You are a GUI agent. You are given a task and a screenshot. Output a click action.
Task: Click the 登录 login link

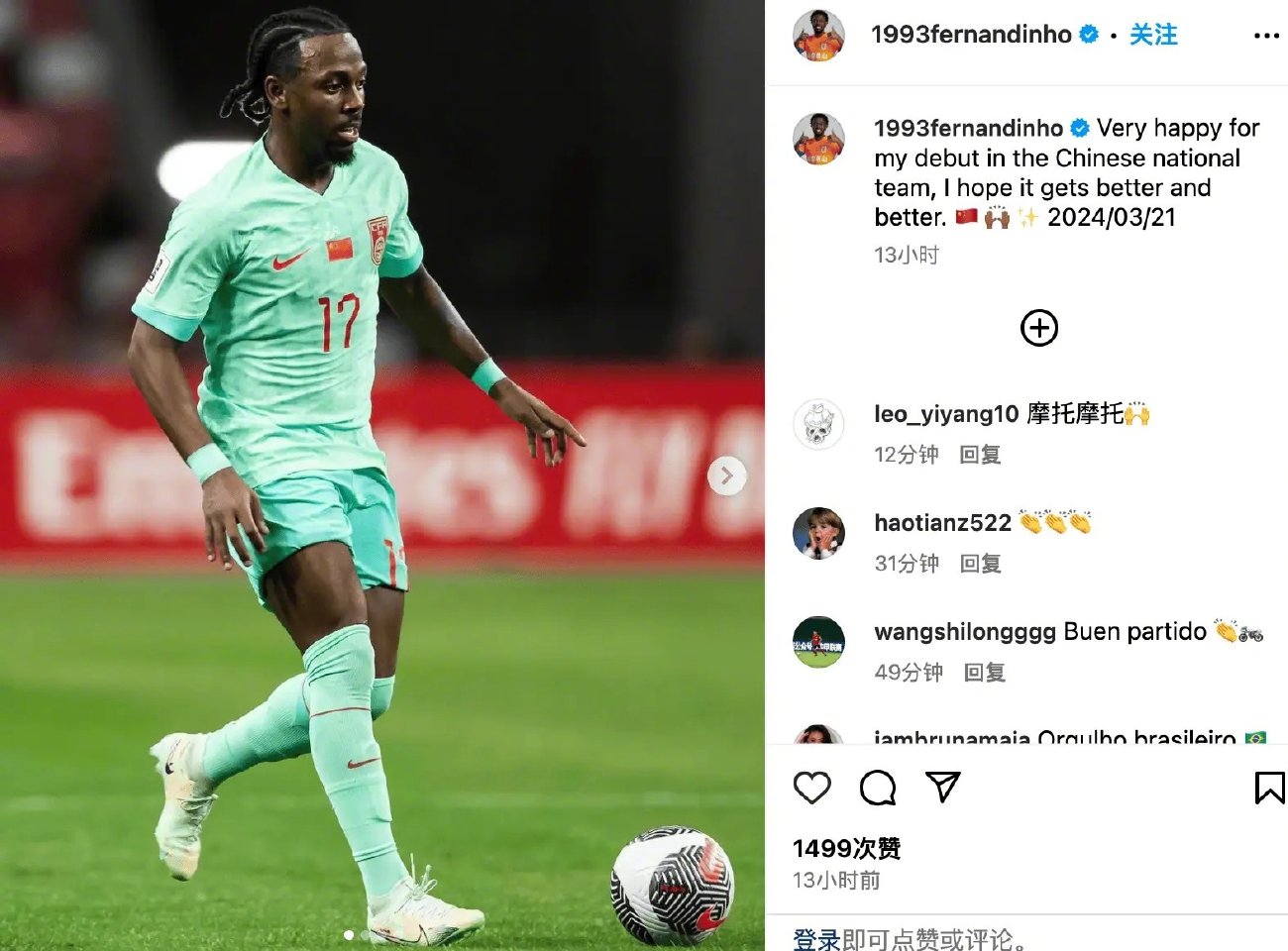click(816, 938)
